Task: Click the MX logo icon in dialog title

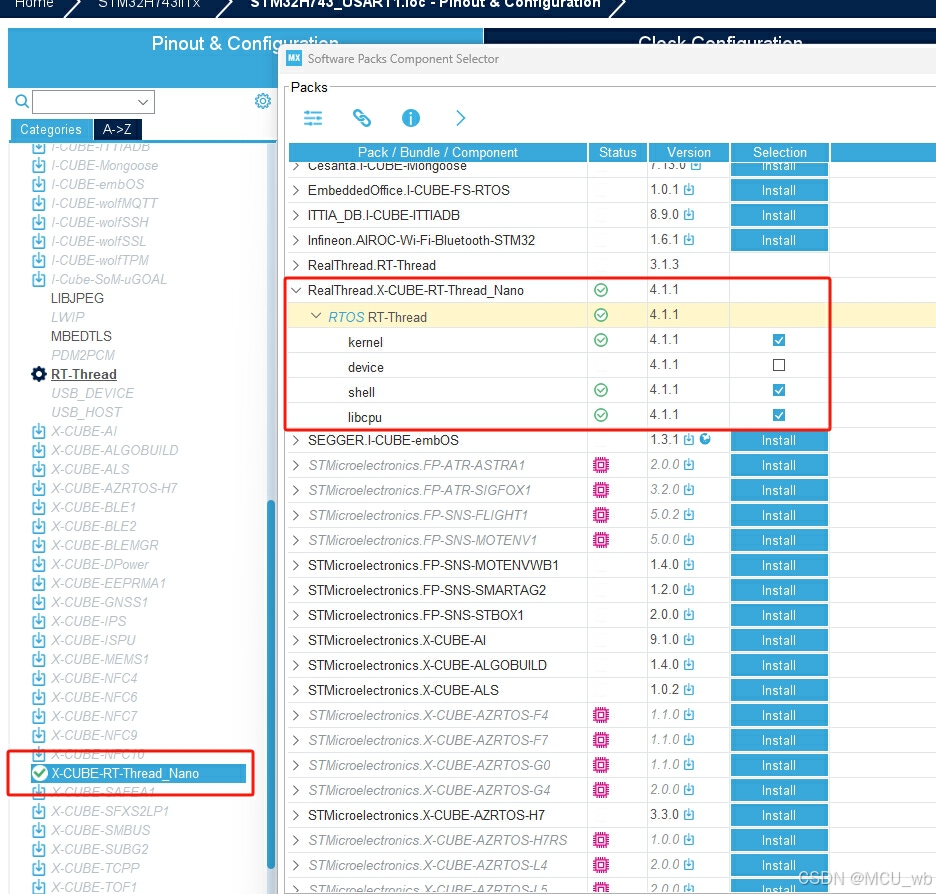Action: click(x=294, y=58)
